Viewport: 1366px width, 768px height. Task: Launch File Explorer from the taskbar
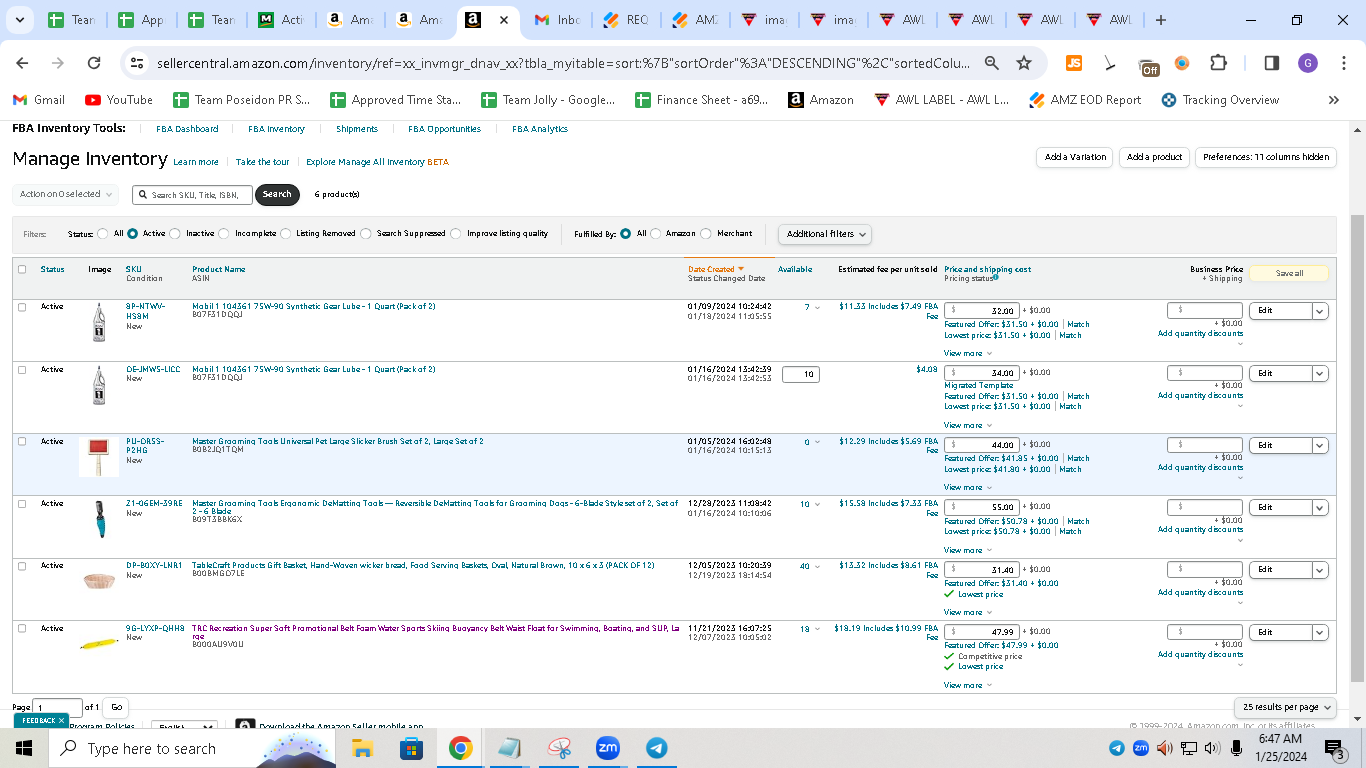(x=362, y=748)
